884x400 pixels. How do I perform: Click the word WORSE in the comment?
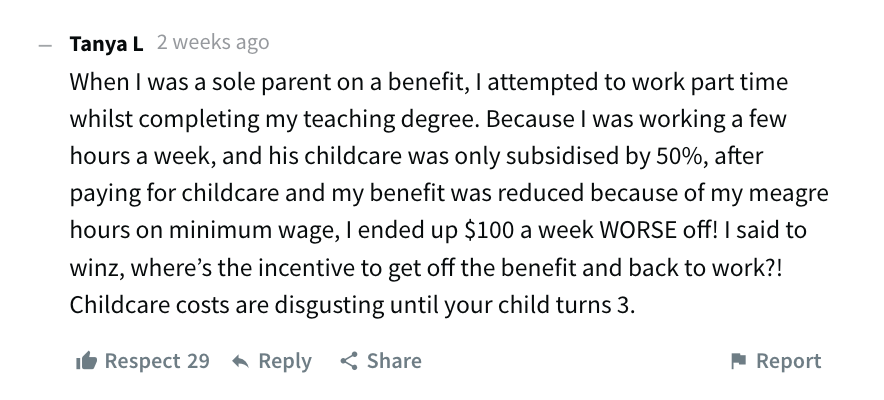click(637, 230)
